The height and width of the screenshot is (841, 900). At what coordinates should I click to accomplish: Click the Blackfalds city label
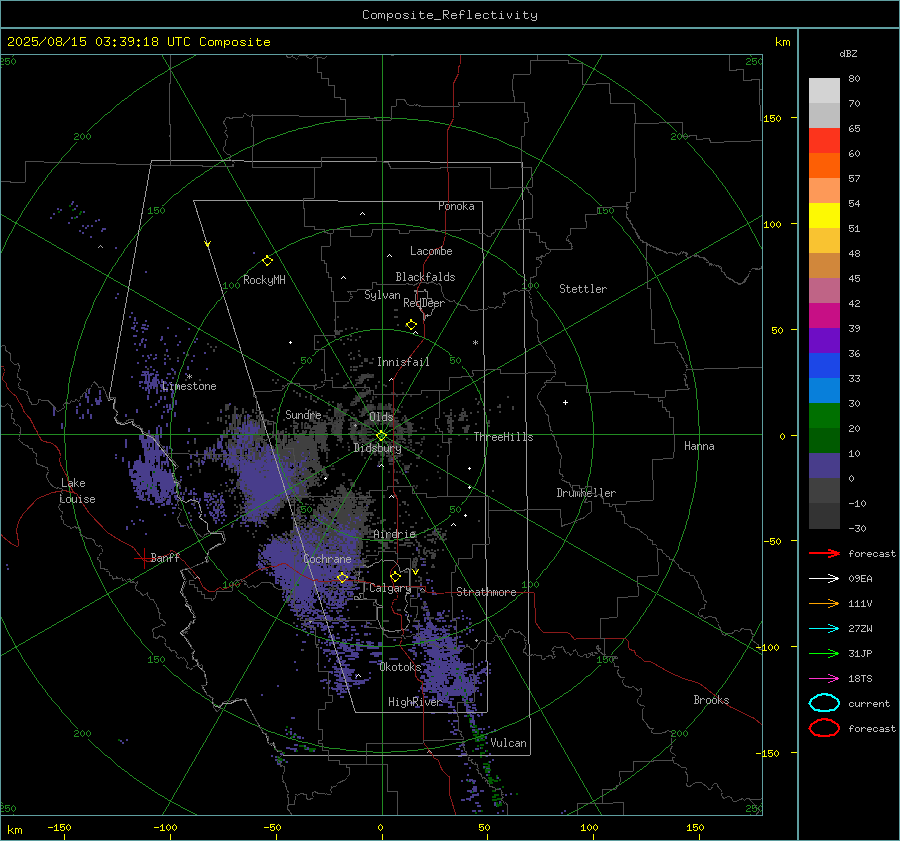tap(425, 277)
